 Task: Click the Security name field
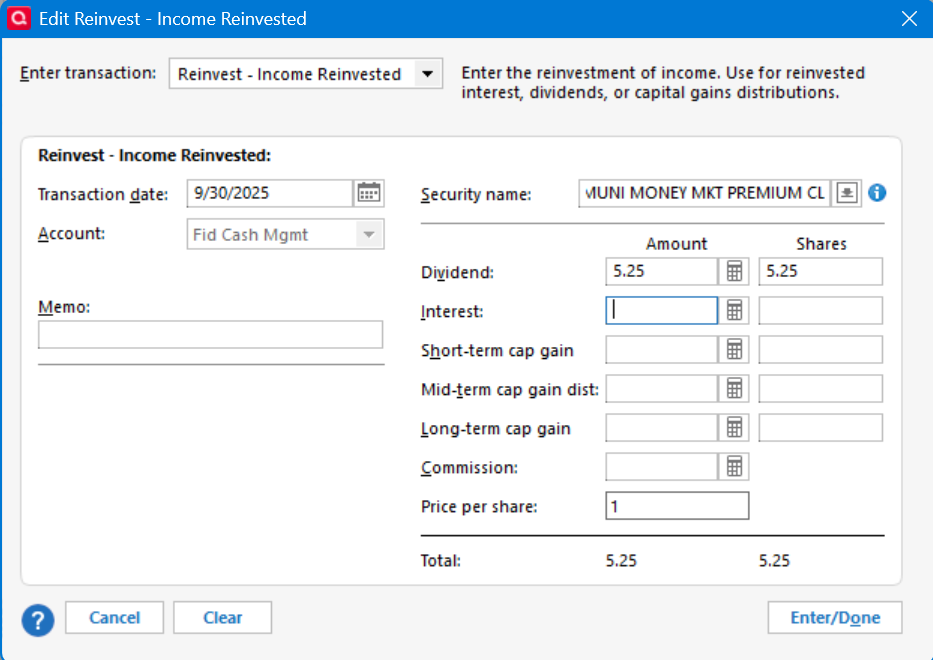point(705,193)
